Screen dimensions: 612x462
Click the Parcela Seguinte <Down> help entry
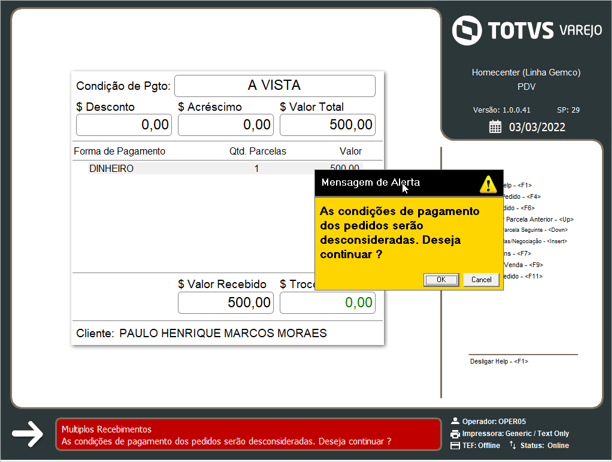coord(536,230)
